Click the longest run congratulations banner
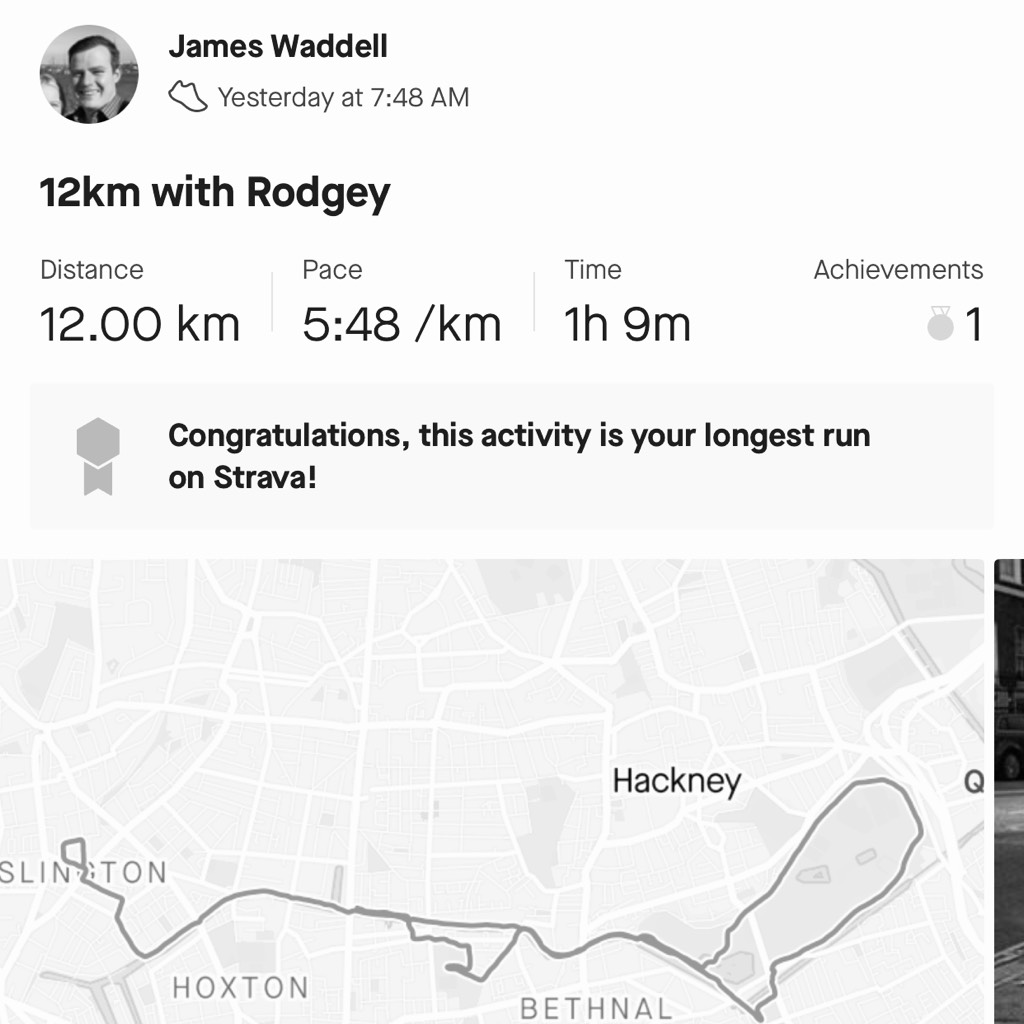 512,456
